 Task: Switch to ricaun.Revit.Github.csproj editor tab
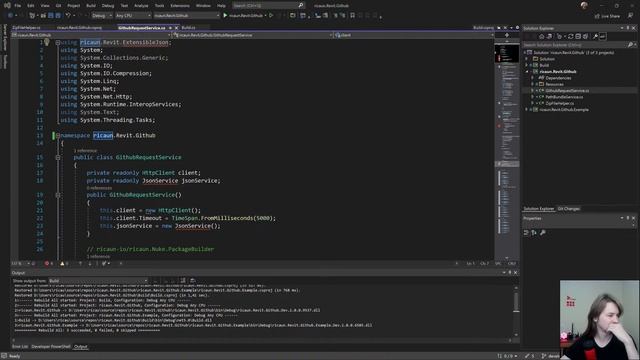click(79, 28)
